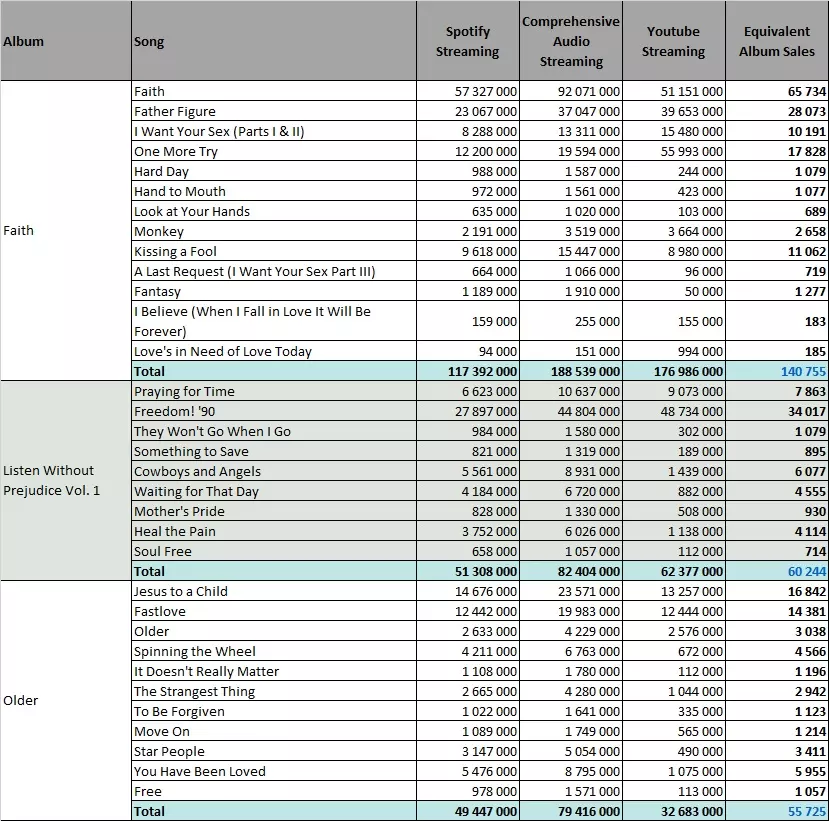Click the Equivalent Album Sales header
829x821 pixels.
[777, 41]
